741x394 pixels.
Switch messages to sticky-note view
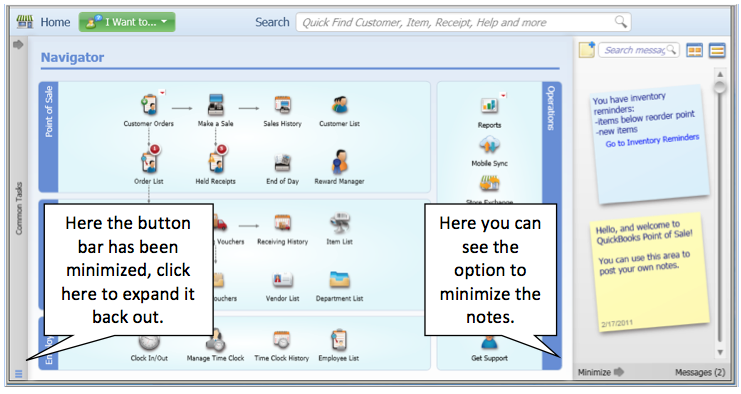click(695, 50)
